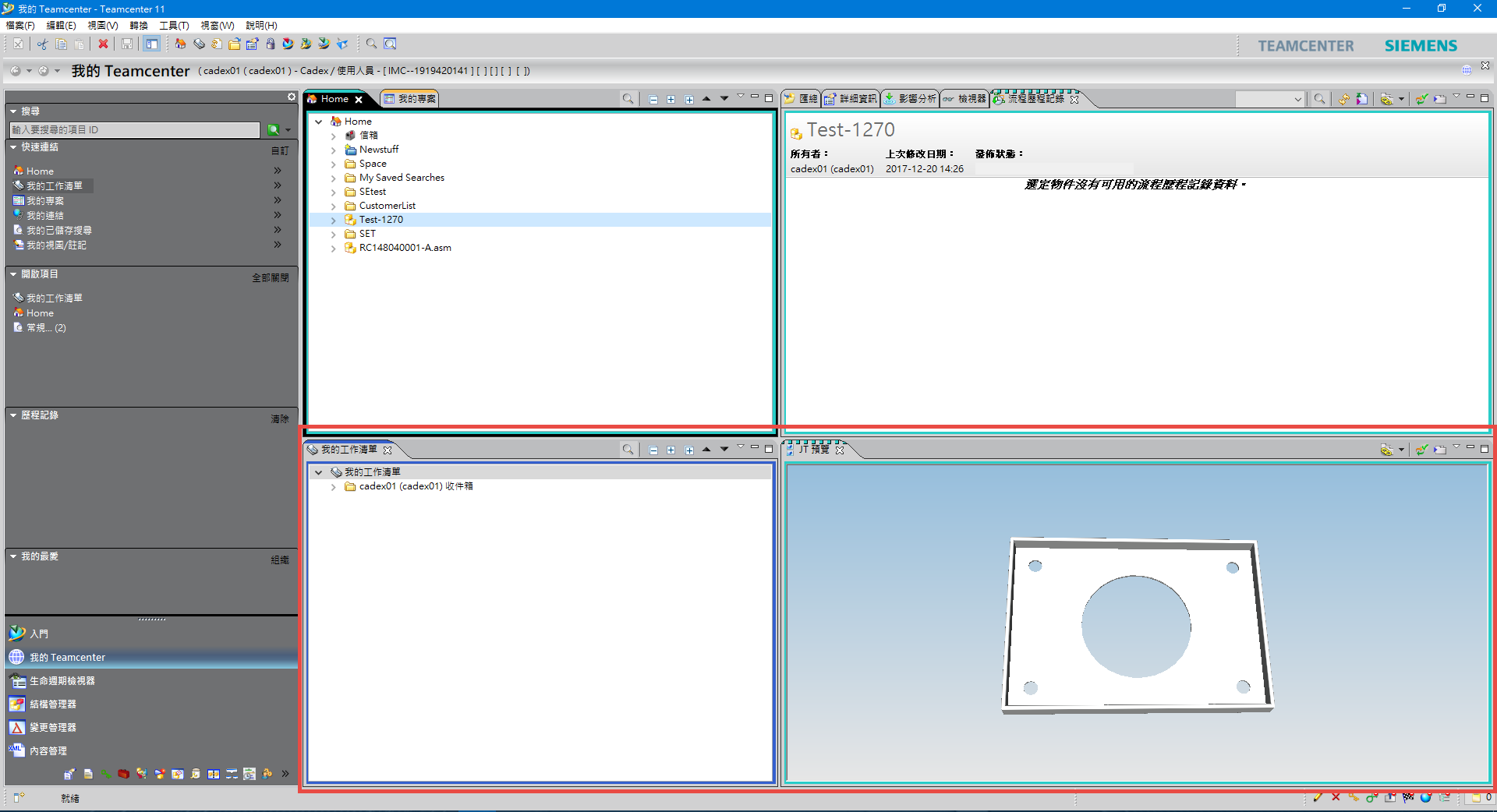Screen dimensions: 1497x812
Task: Switch to the 匯總 tab
Action: pyautogui.click(x=801, y=99)
